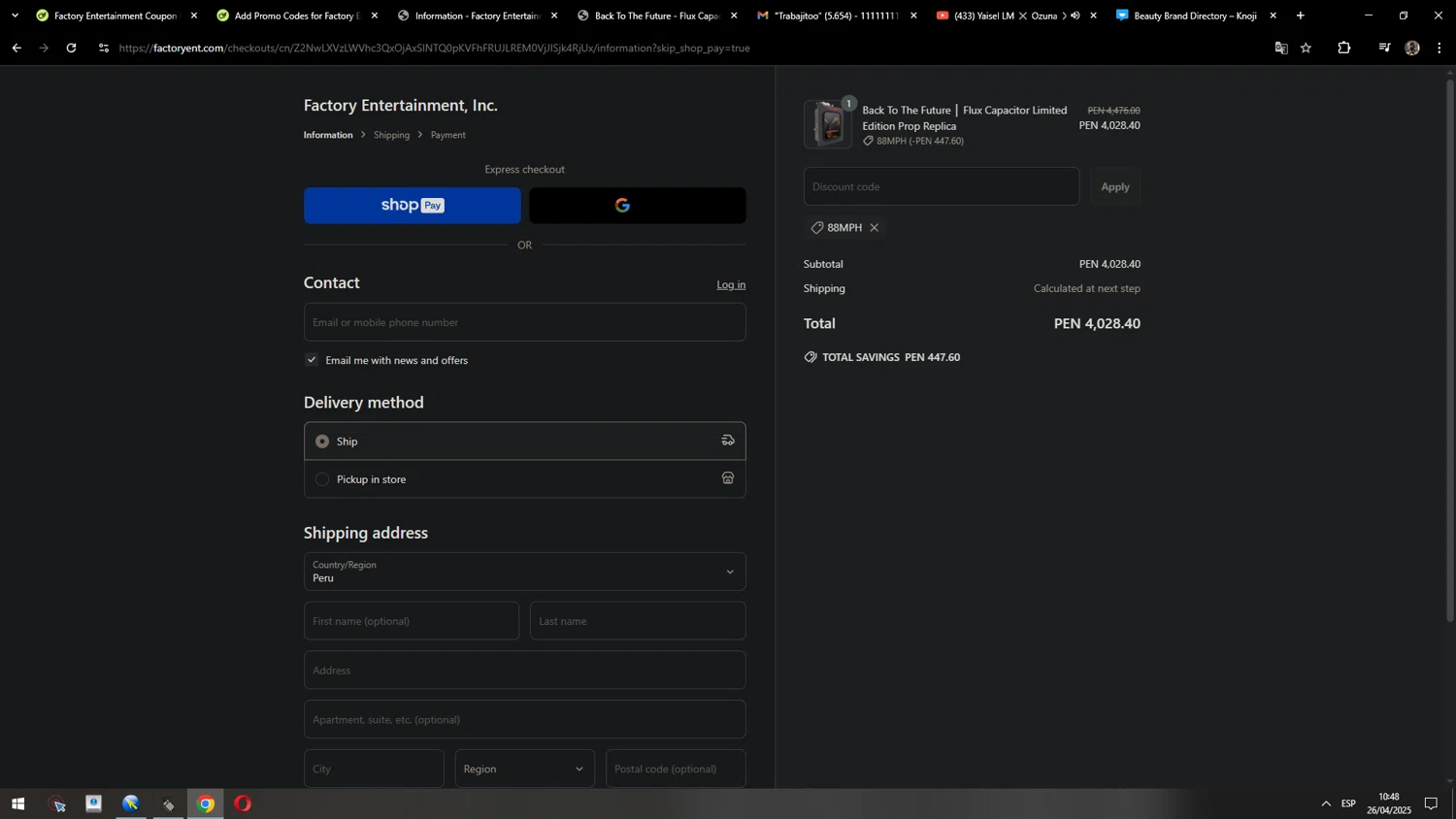Screen dimensions: 1456x819
Task: Click Factory Entertainment, Inc. store title
Action: tap(400, 105)
